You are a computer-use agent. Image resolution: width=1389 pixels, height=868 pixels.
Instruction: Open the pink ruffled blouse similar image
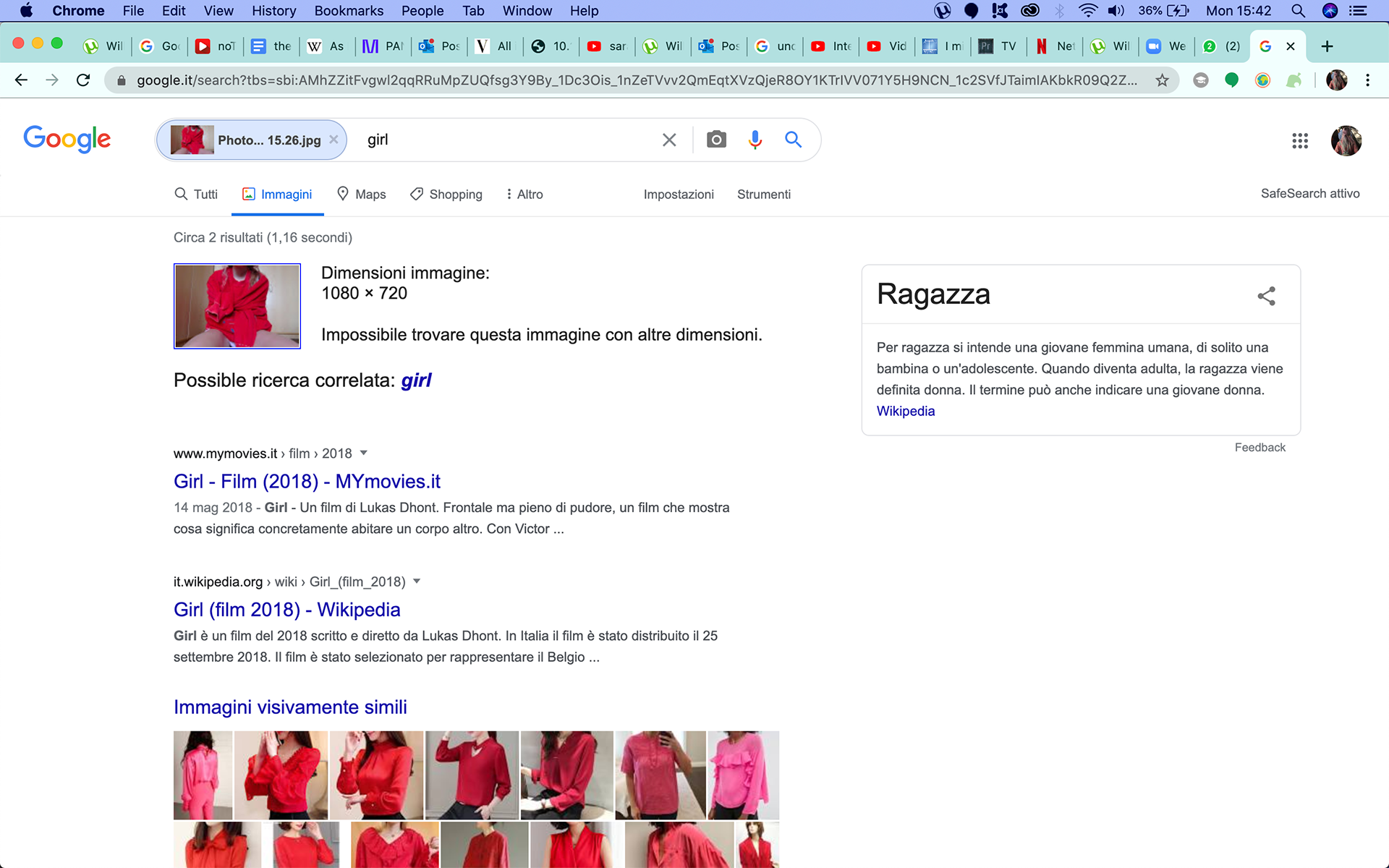tap(743, 775)
